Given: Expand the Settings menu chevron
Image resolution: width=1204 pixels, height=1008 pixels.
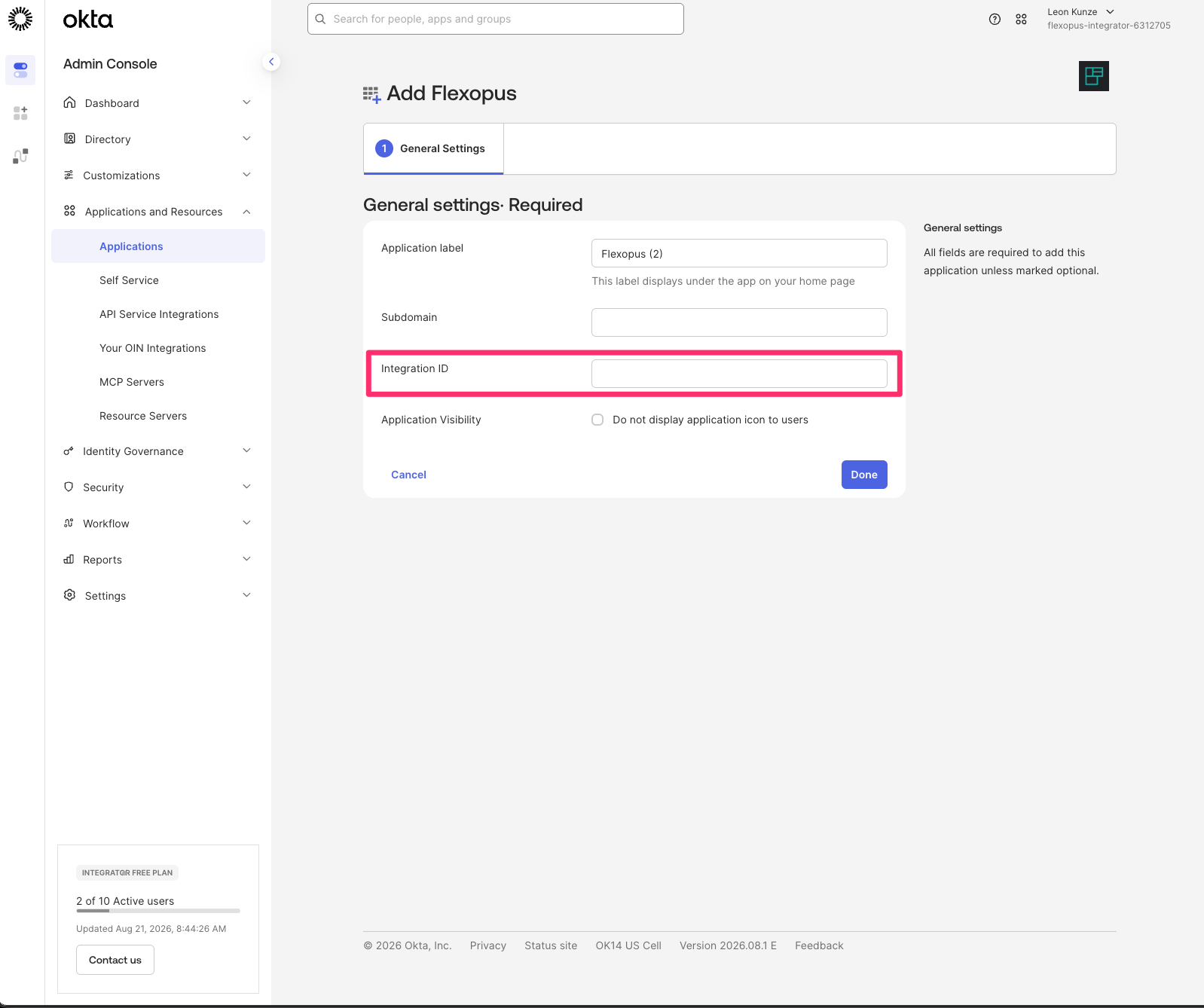Looking at the screenshot, I should [x=246, y=595].
